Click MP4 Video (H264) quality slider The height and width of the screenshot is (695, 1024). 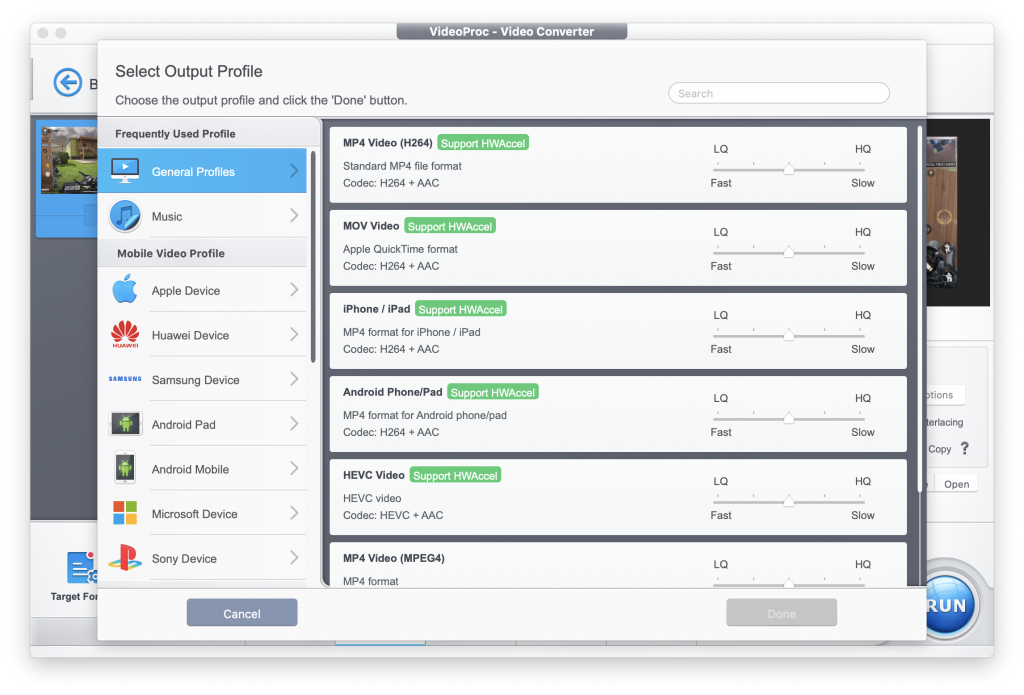[x=789, y=169]
